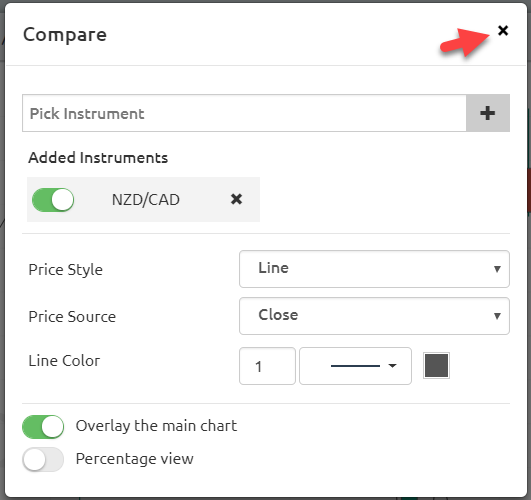Click the Price Source dropdown arrow
531x500 pixels.
pos(497,316)
